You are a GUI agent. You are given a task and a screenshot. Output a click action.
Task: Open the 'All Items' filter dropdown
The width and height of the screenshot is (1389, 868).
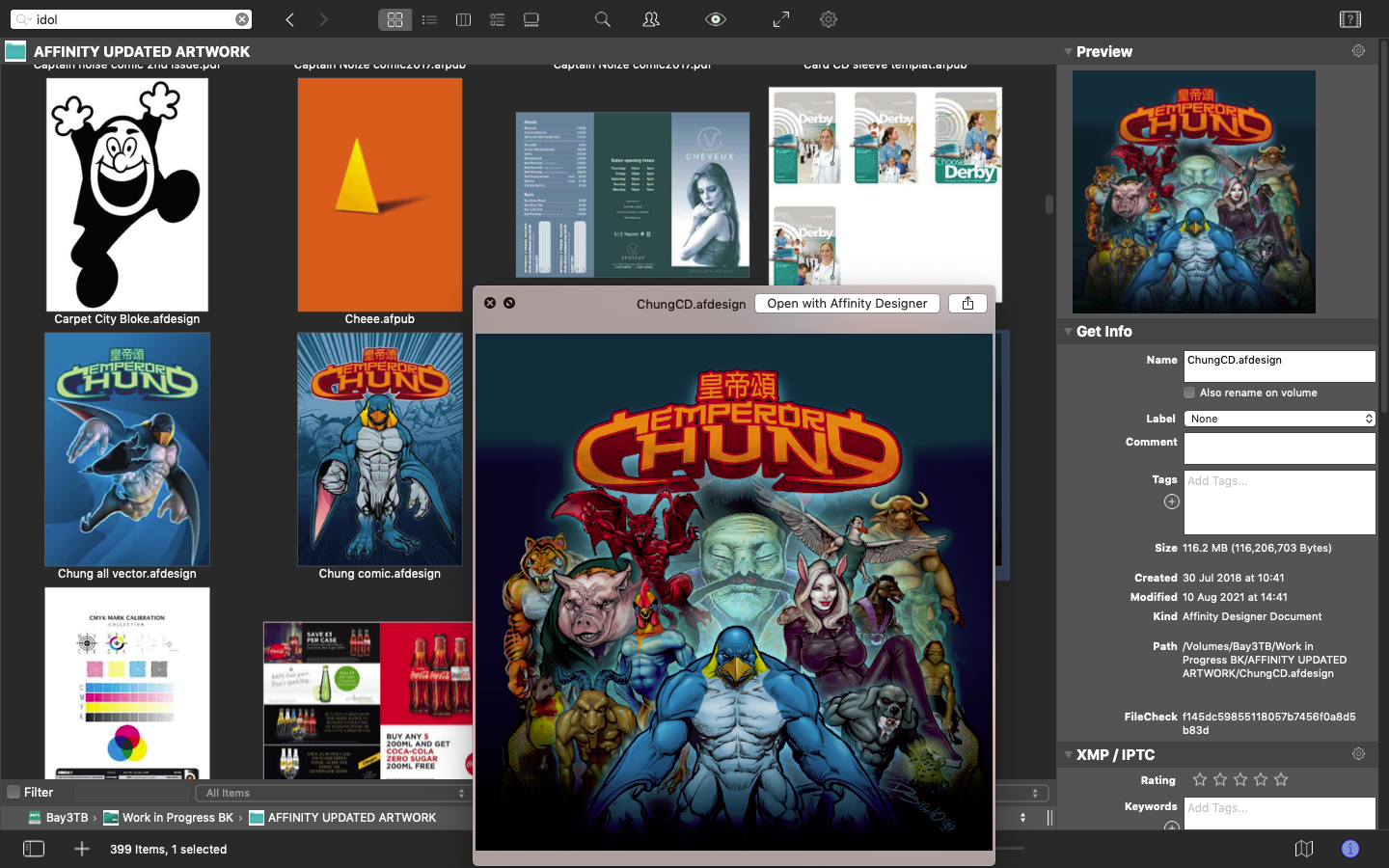(x=334, y=793)
